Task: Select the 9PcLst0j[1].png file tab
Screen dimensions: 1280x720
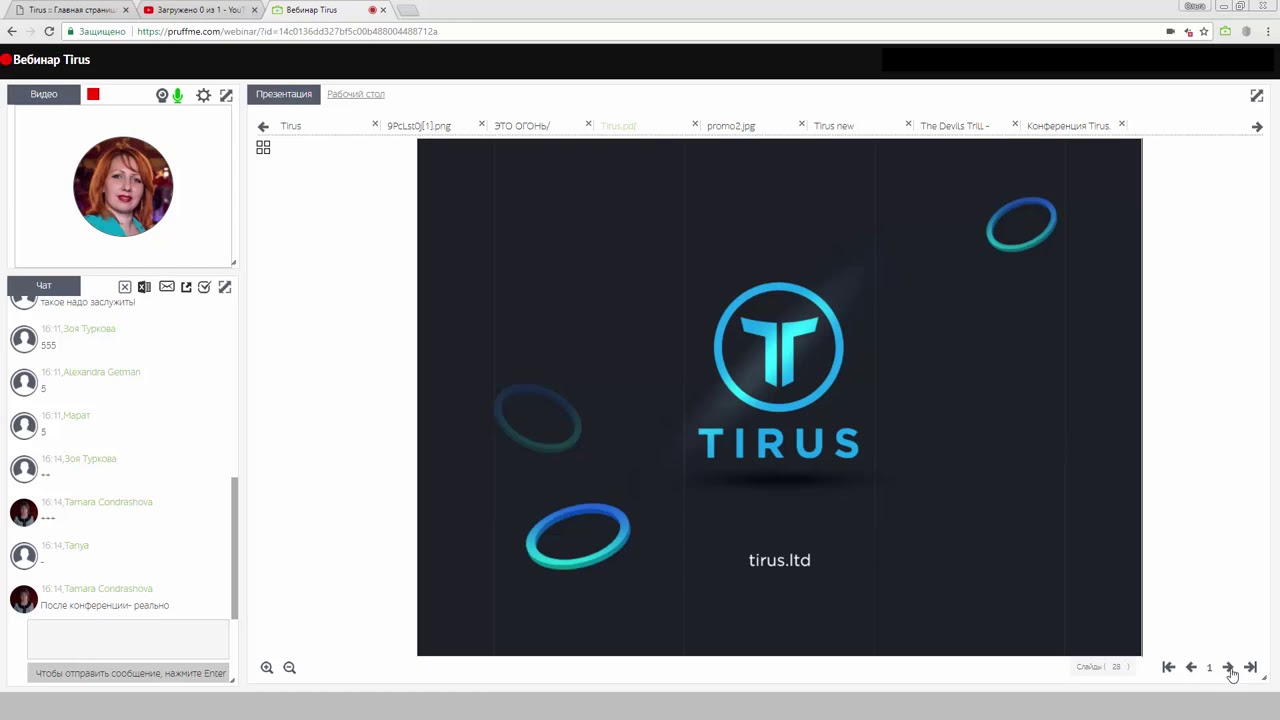Action: 419,126
